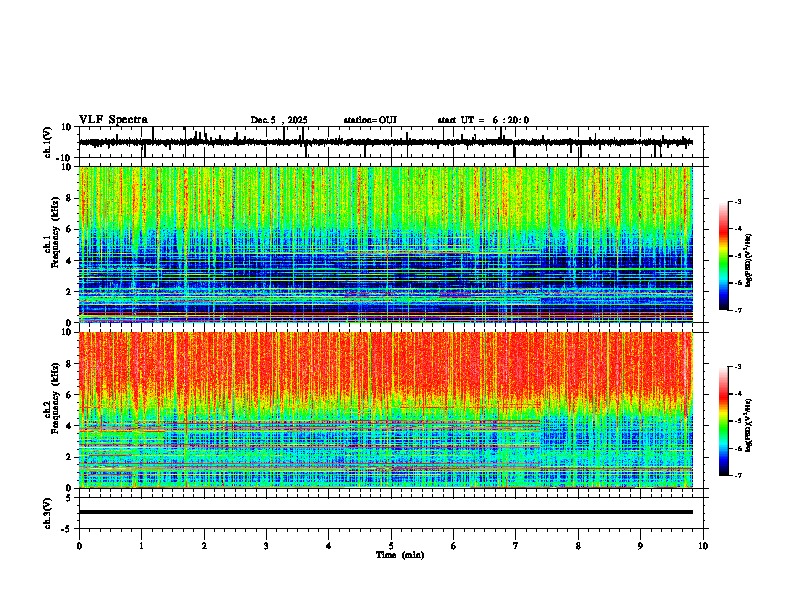Click the thick black ch.3 trace line
Viewport: 792px width, 612px height.
pyautogui.click(x=386, y=512)
